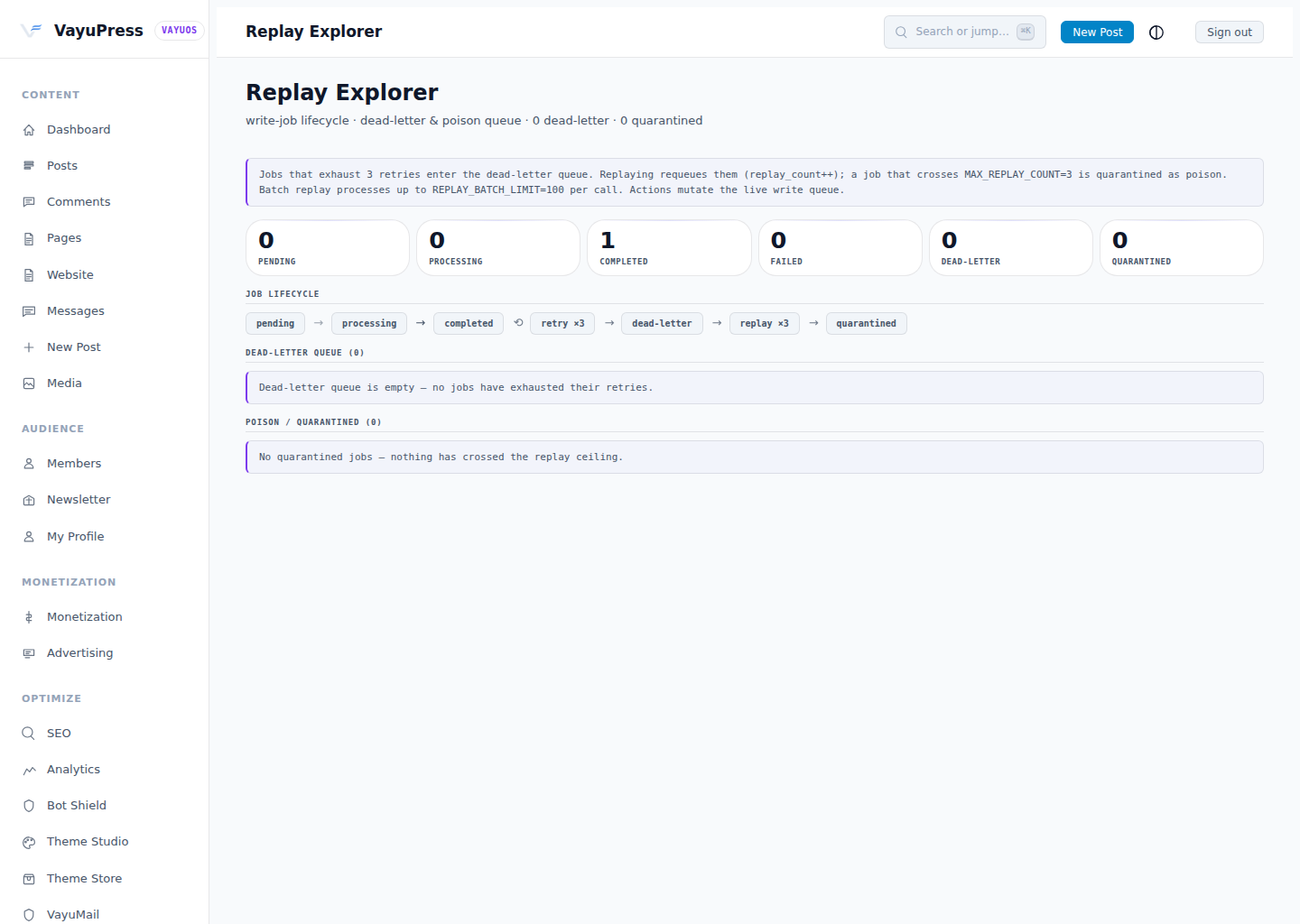Open Theme Studio in sidebar
The height and width of the screenshot is (924, 1300).
coord(104,842)
